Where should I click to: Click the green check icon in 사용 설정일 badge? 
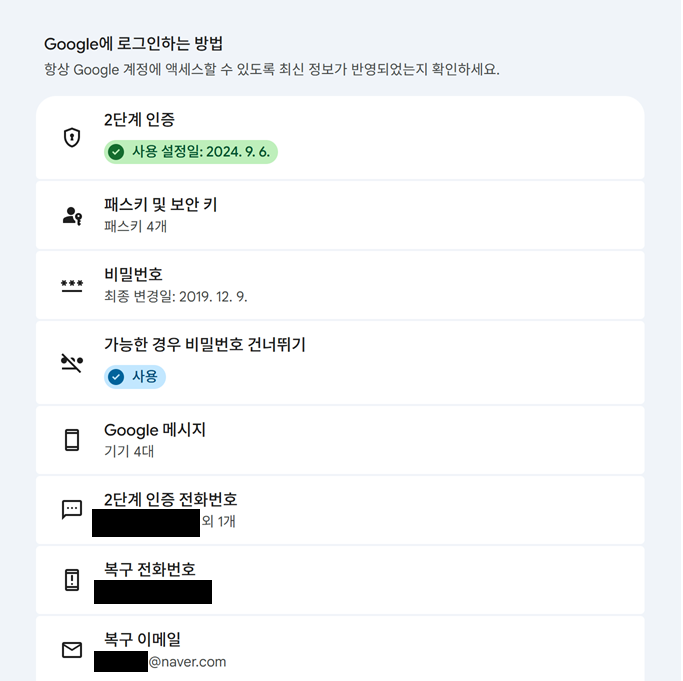click(116, 152)
